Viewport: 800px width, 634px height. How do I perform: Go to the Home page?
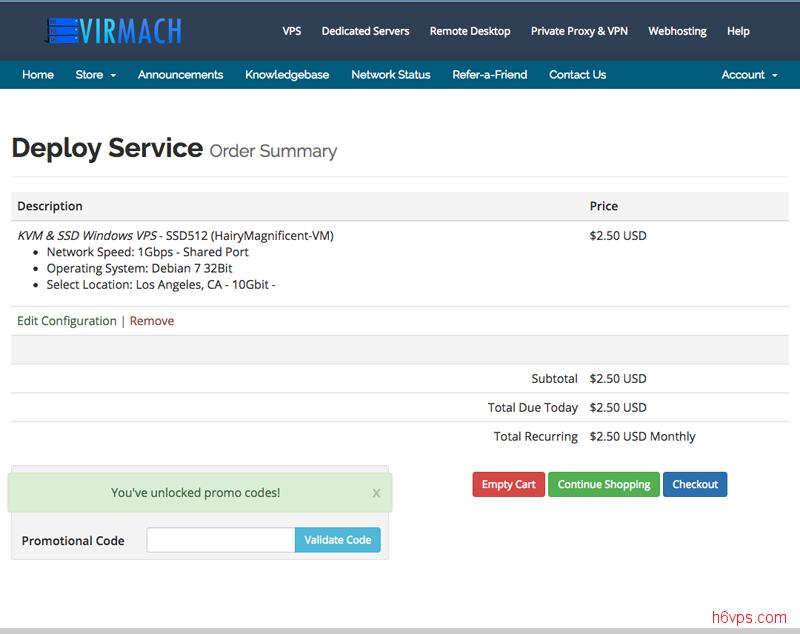(x=38, y=75)
